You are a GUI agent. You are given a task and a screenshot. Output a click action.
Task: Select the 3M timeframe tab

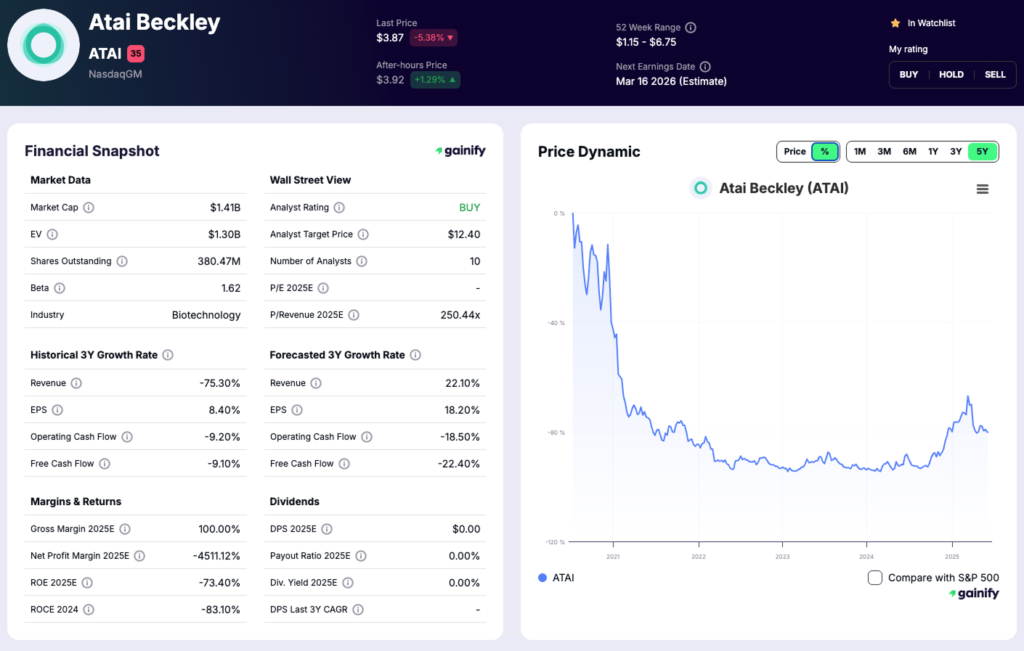[883, 151]
